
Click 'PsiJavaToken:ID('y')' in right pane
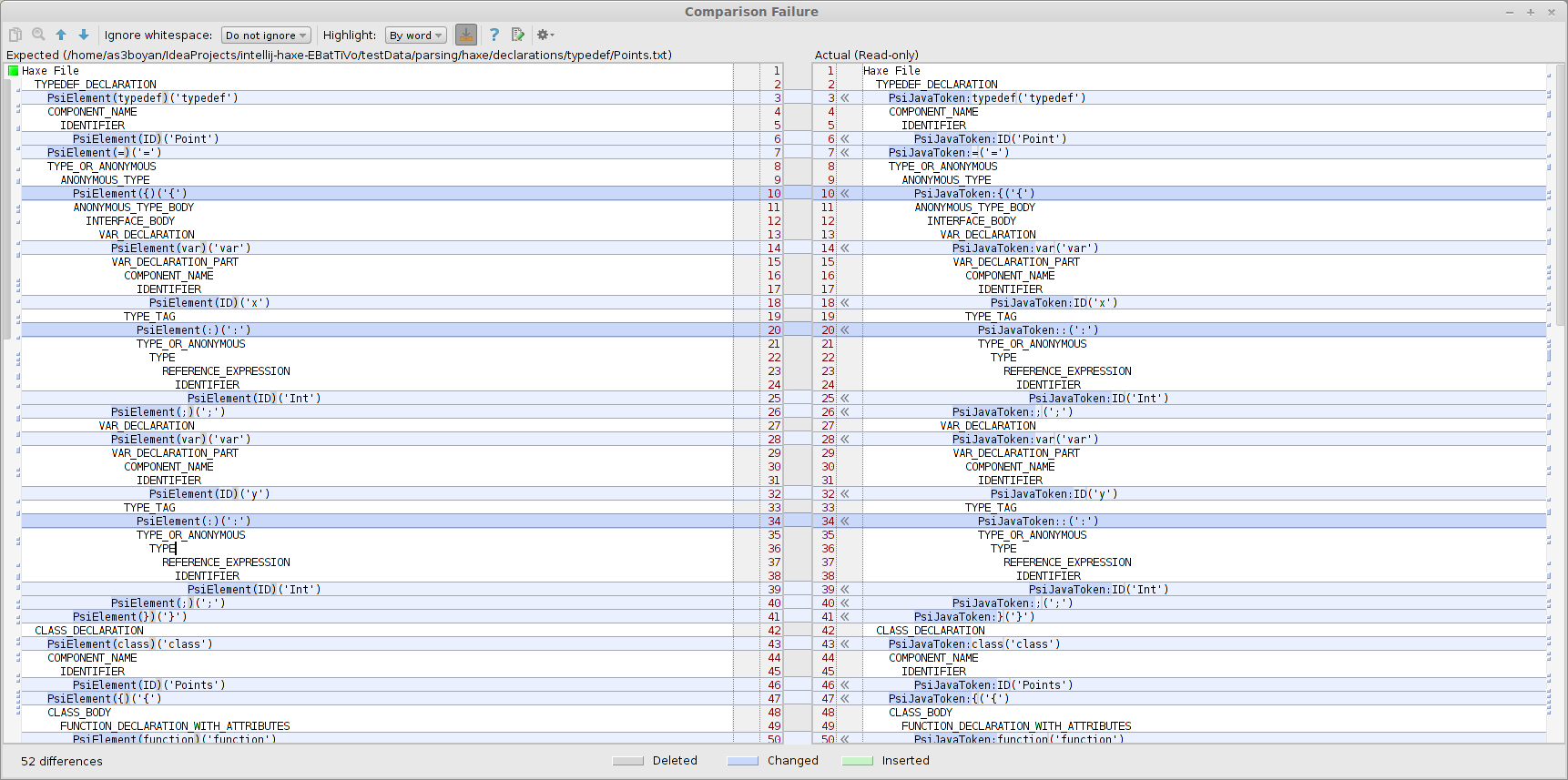[x=1054, y=494]
